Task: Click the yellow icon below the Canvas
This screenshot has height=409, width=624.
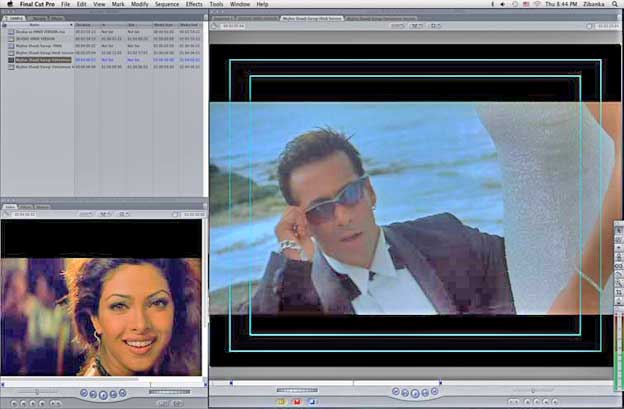Action: coord(282,402)
